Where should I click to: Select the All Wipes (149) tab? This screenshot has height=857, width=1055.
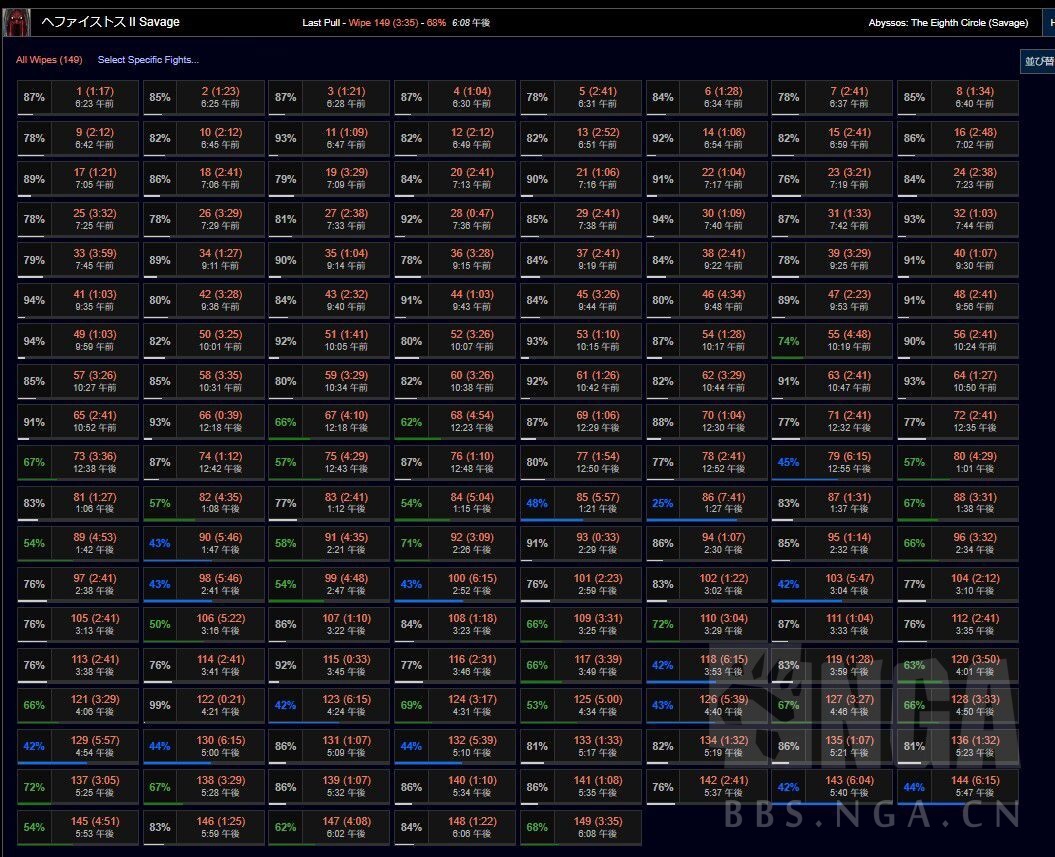(x=49, y=60)
